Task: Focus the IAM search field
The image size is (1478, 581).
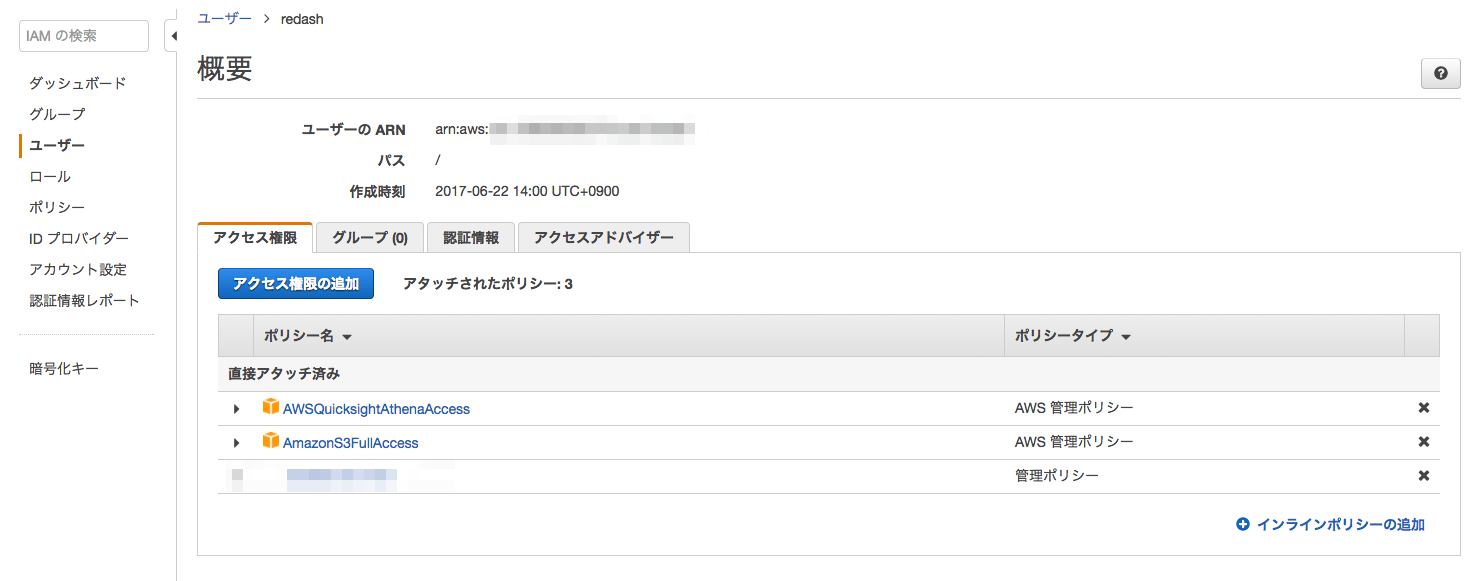Action: [83, 36]
